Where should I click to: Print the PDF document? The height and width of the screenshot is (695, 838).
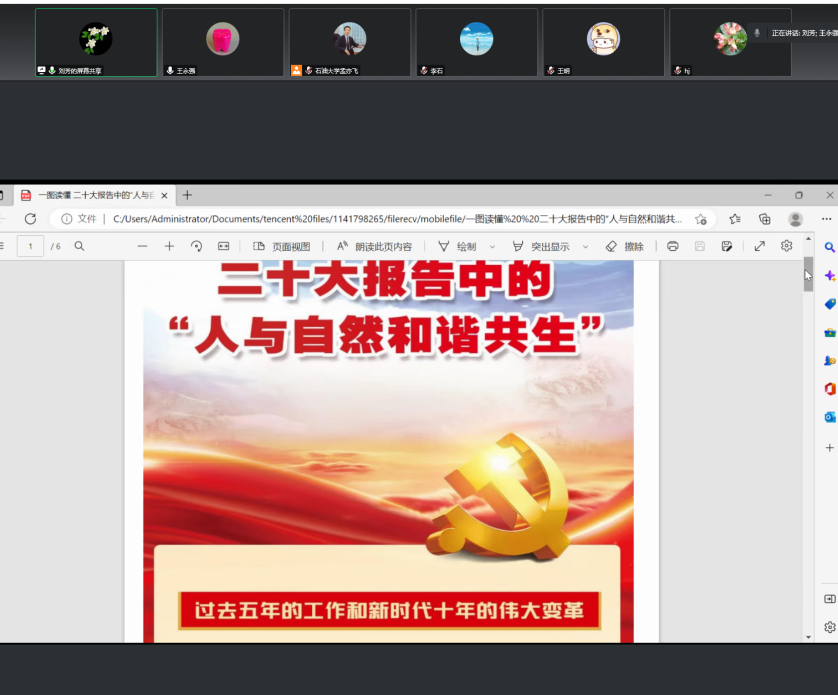click(673, 246)
